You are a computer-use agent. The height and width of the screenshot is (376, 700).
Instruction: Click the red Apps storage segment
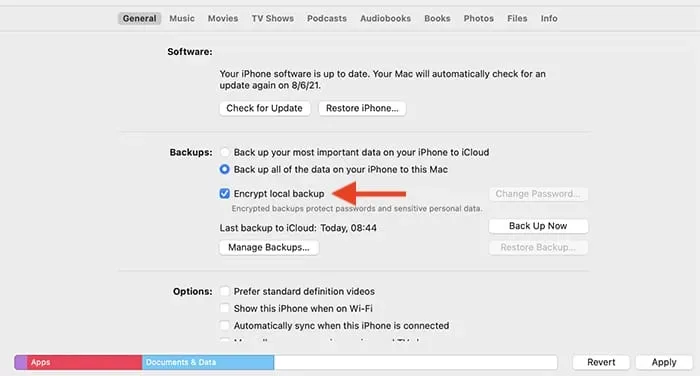point(84,362)
